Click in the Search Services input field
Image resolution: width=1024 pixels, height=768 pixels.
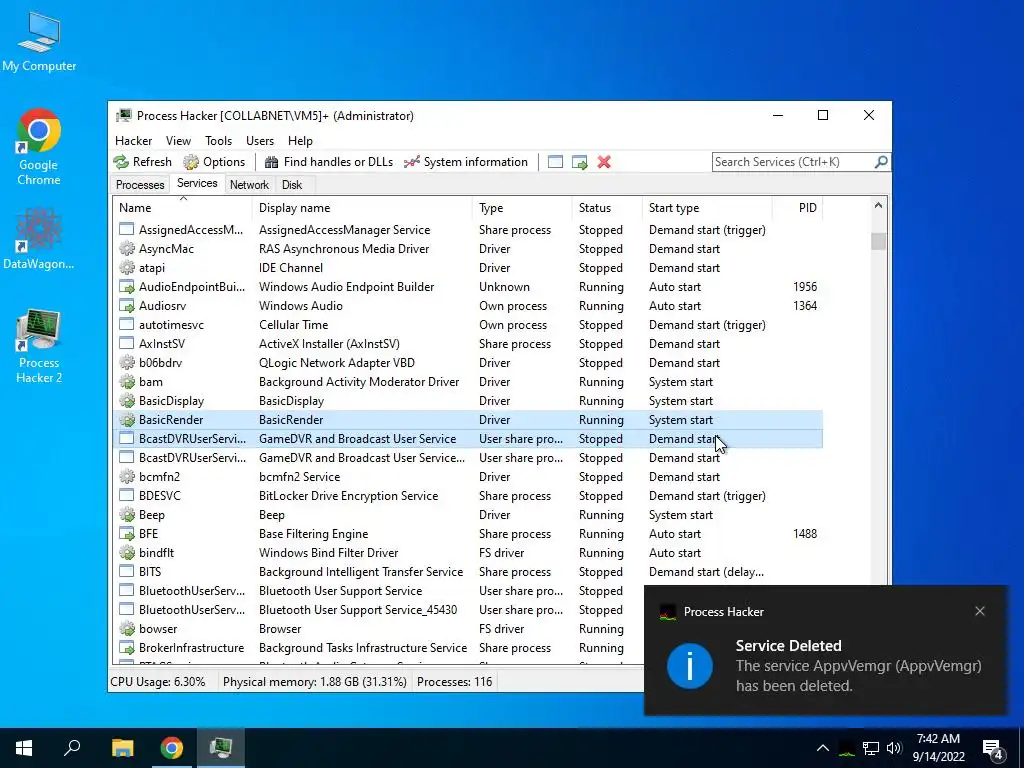pyautogui.click(x=792, y=162)
